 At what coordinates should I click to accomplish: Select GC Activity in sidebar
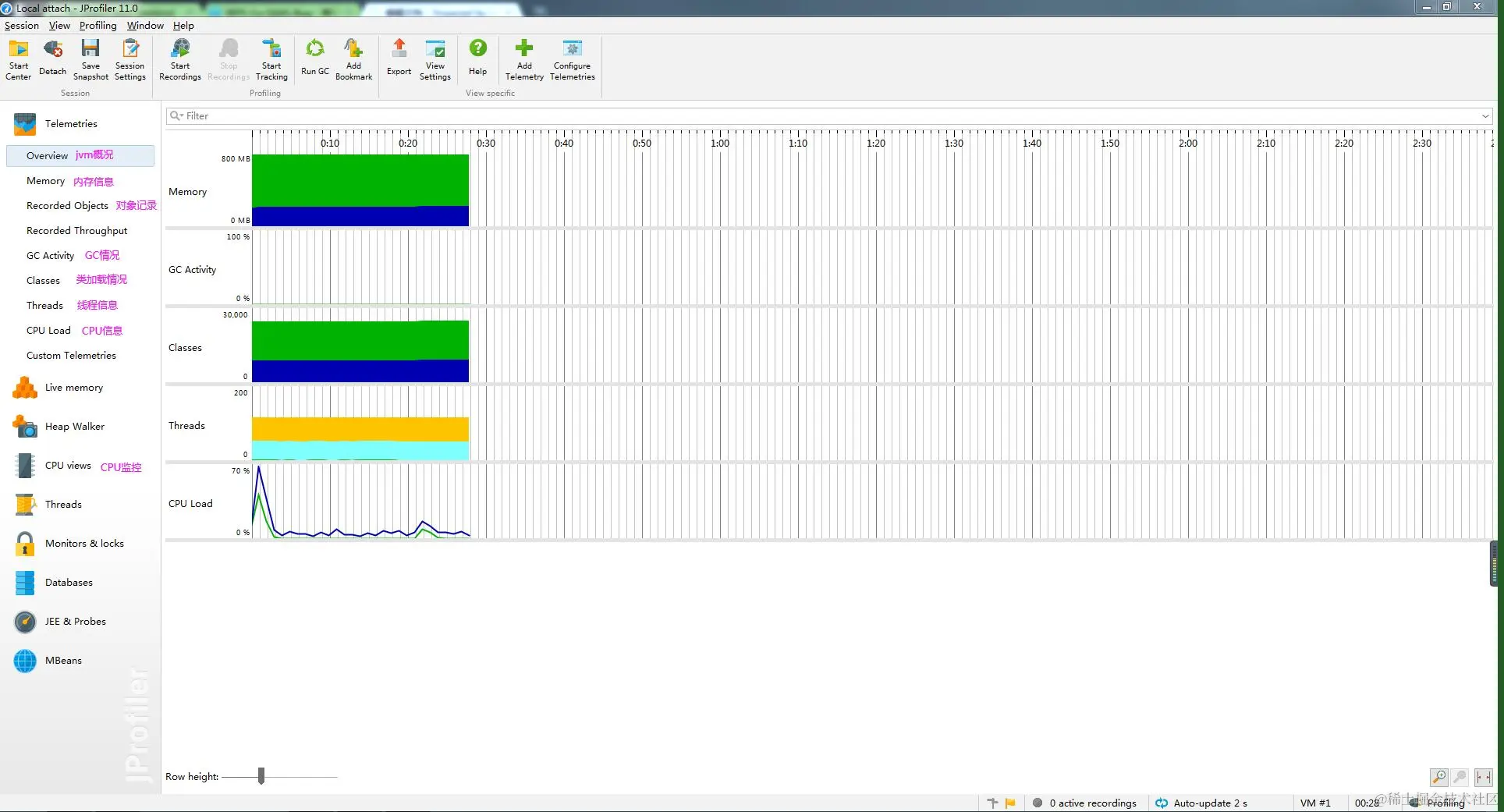tap(50, 256)
